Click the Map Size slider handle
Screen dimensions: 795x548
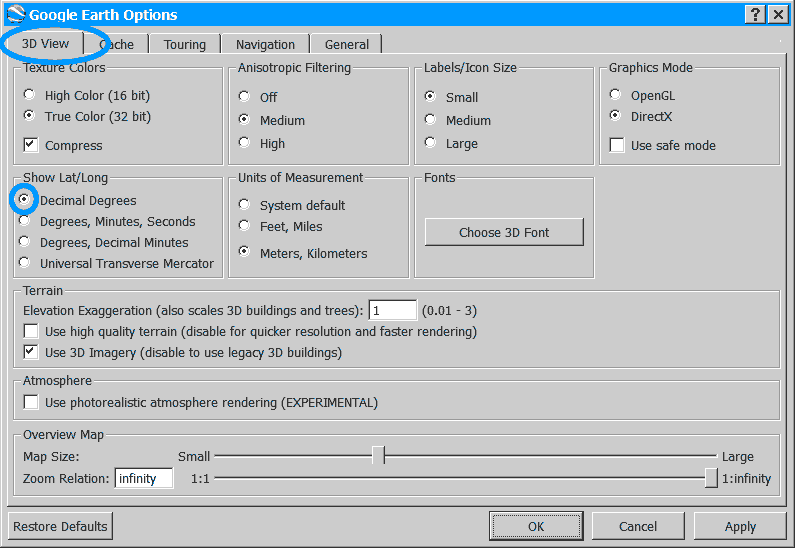point(378,455)
